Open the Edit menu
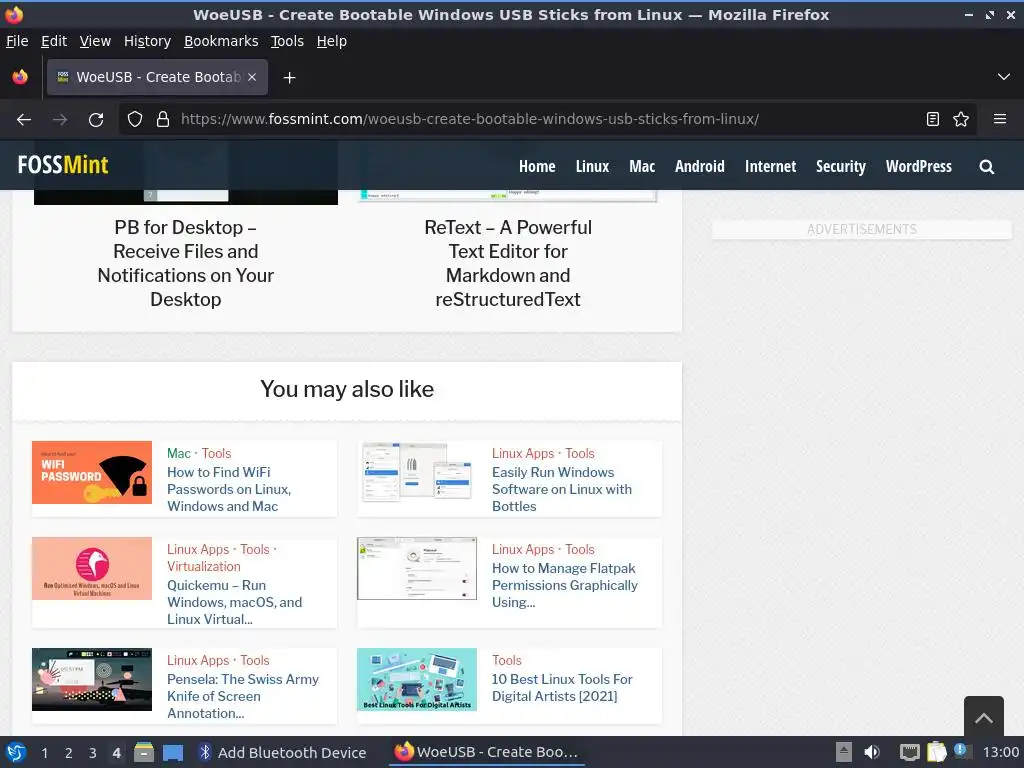The image size is (1024, 768). point(54,41)
